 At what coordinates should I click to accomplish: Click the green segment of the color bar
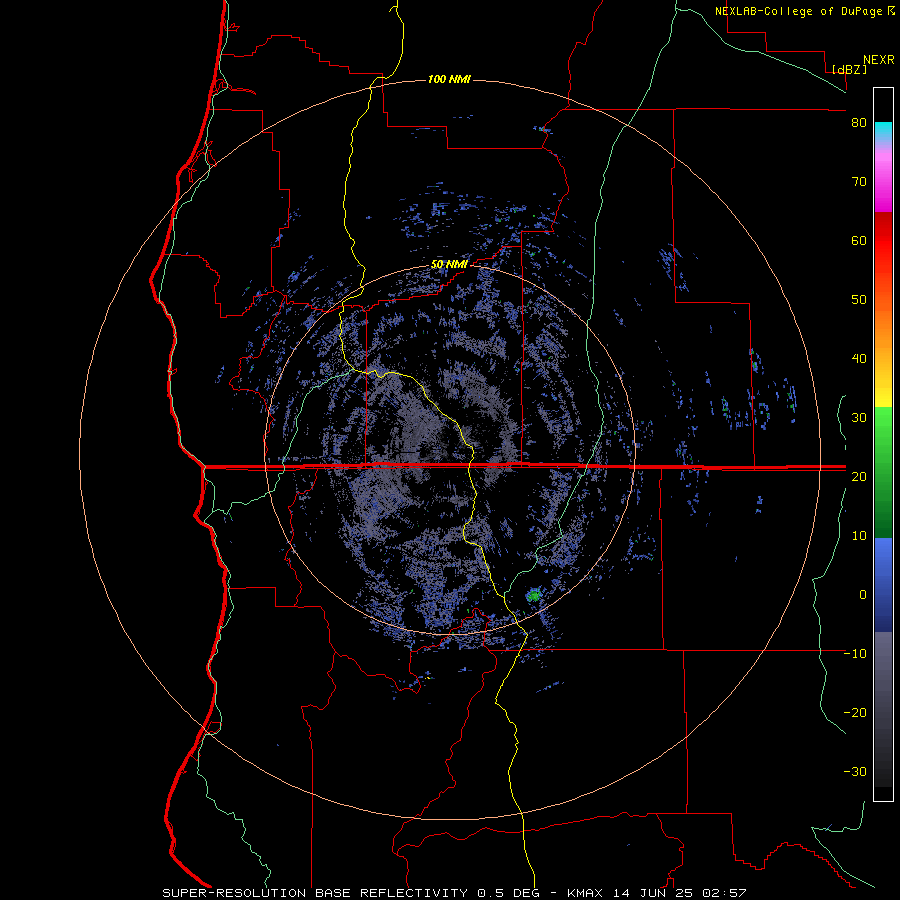tap(883, 472)
